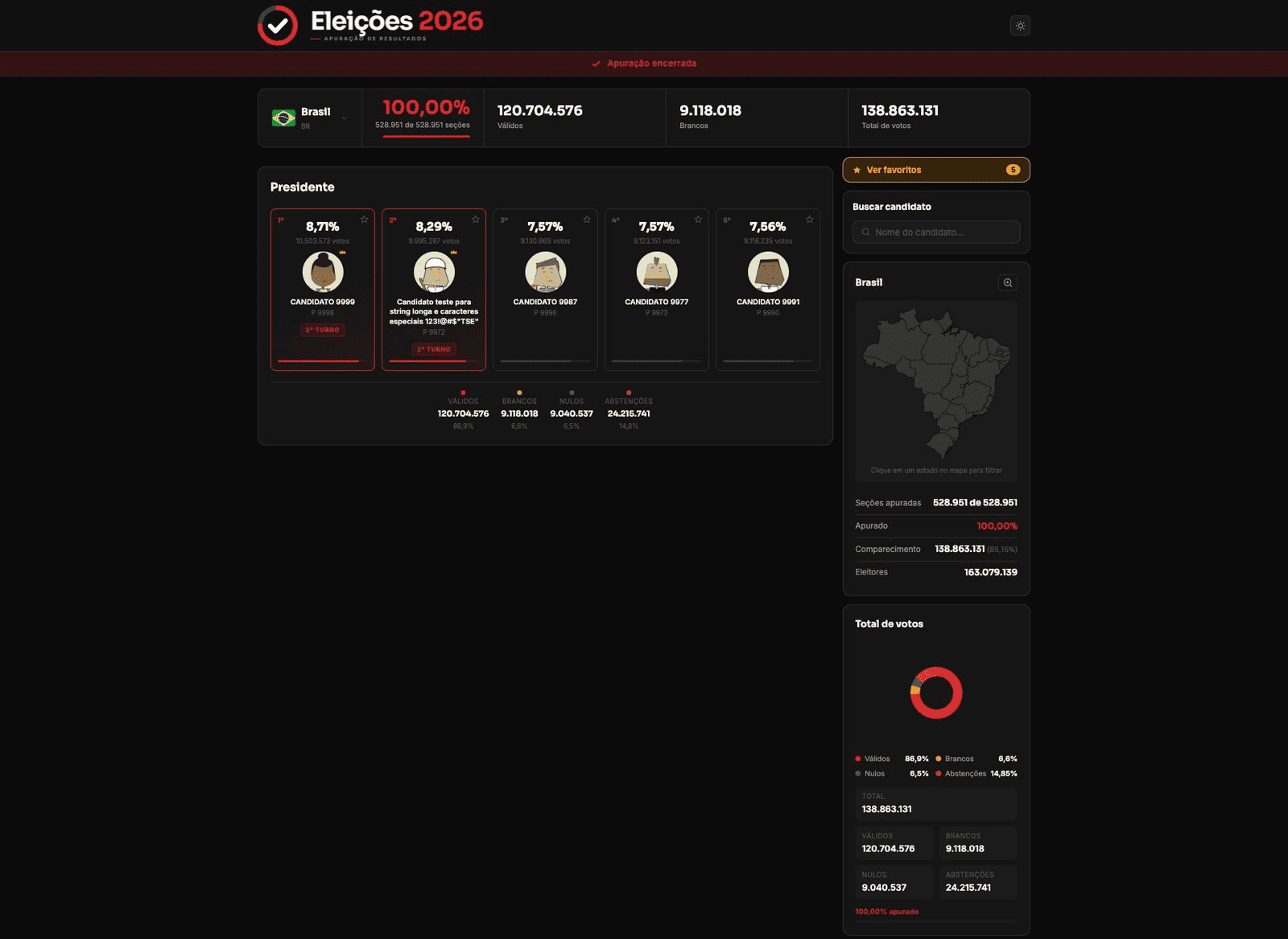The height and width of the screenshot is (939, 1288).
Task: Click the Brazil flag icon
Action: (283, 118)
